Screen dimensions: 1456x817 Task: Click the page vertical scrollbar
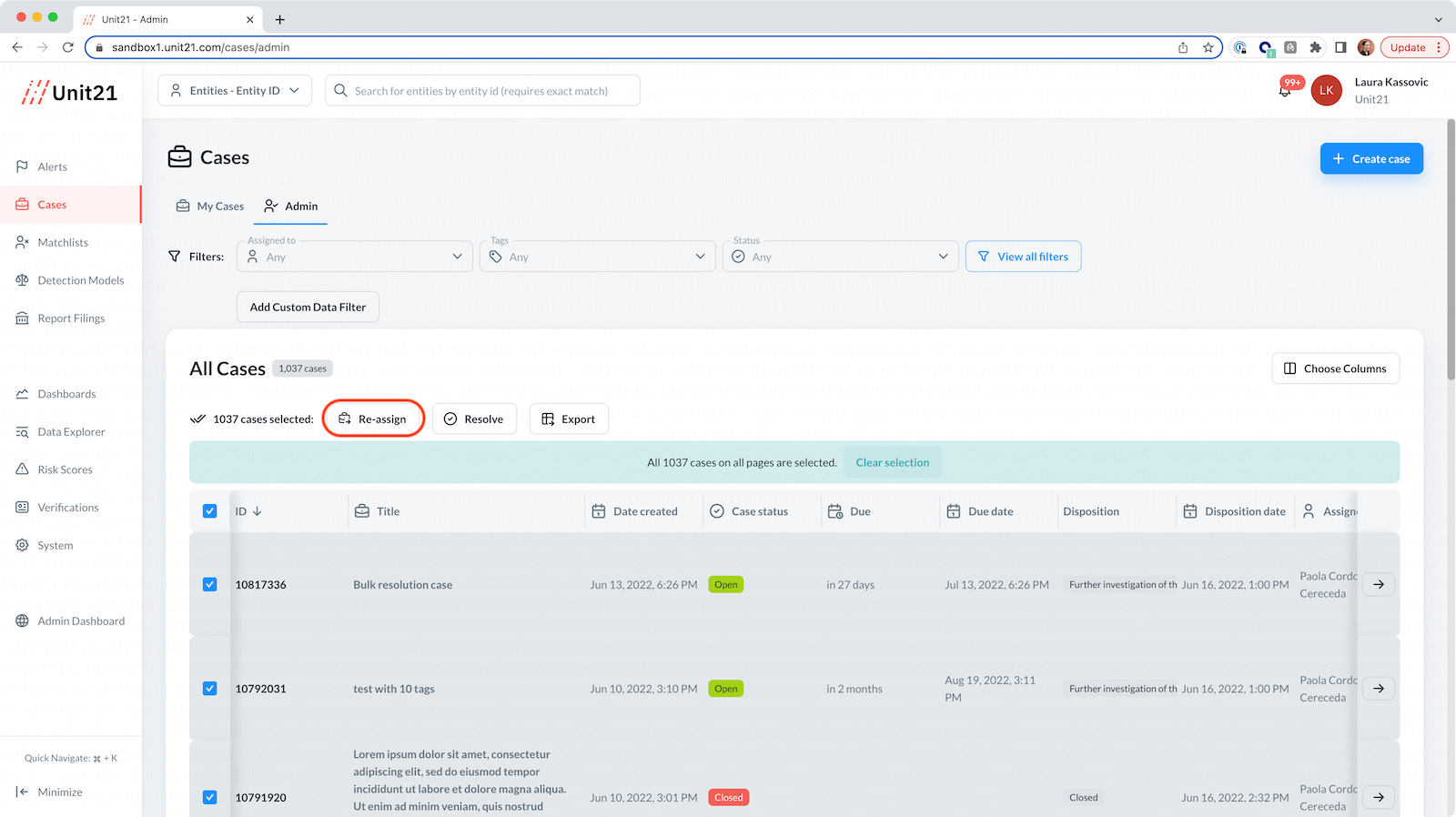coord(1451,250)
